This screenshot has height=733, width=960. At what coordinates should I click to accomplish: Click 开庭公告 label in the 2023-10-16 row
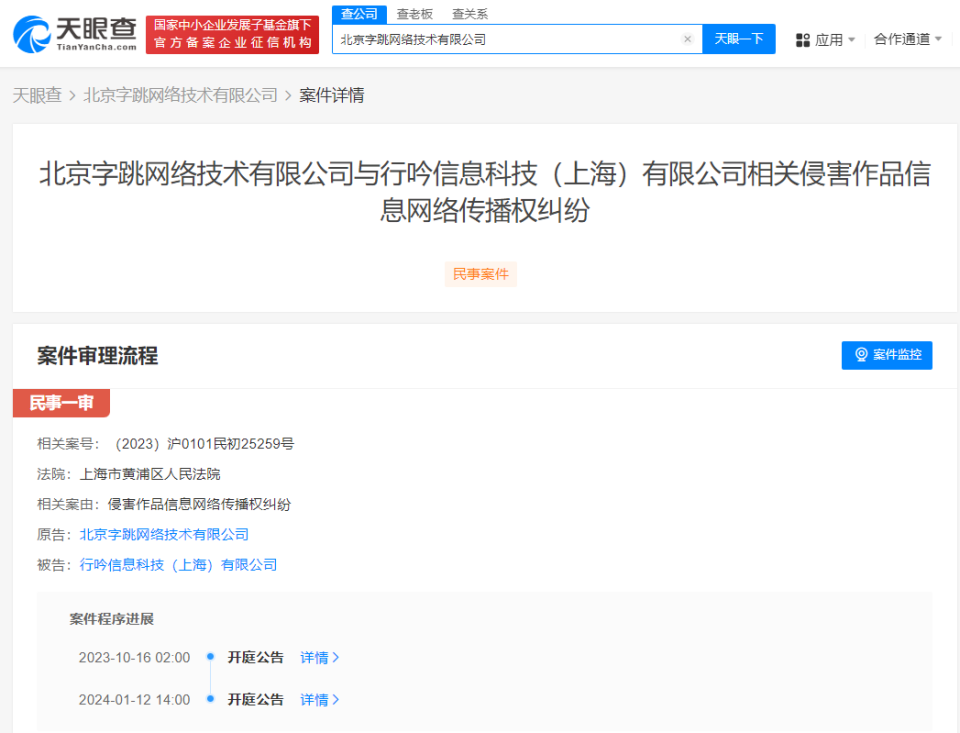click(x=255, y=658)
